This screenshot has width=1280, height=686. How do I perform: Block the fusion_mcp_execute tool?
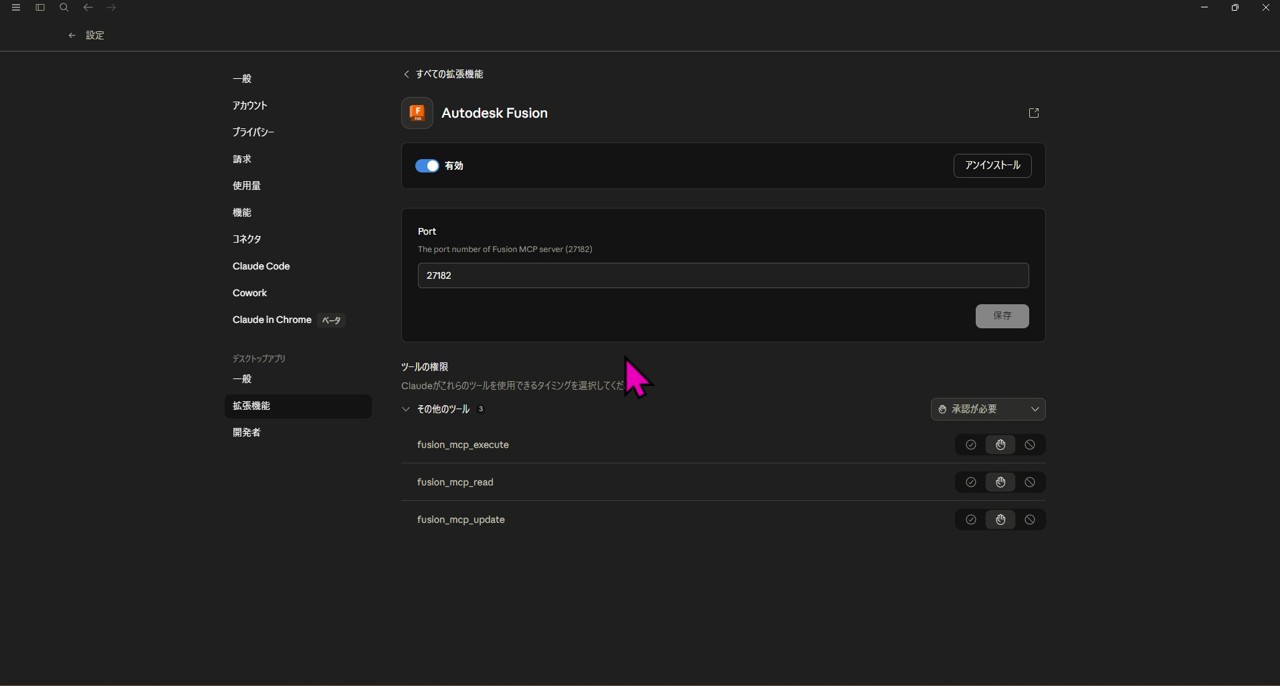(1030, 445)
